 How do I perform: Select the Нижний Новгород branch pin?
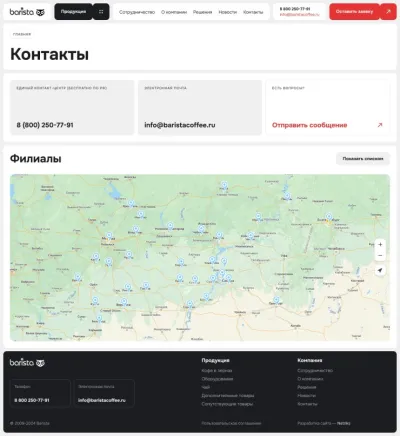[170, 226]
